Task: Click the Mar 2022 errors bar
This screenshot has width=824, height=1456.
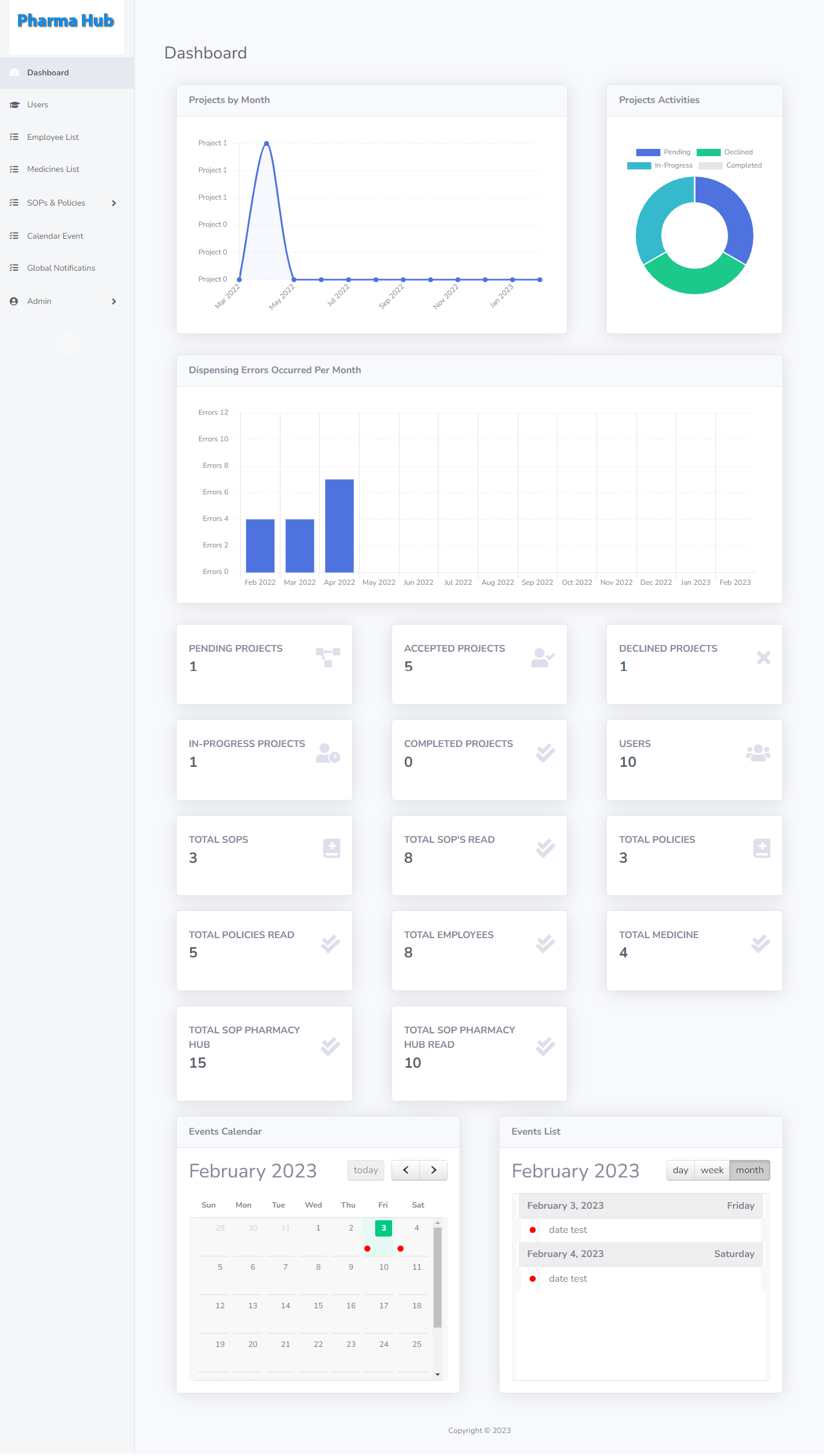Action: pyautogui.click(x=300, y=546)
